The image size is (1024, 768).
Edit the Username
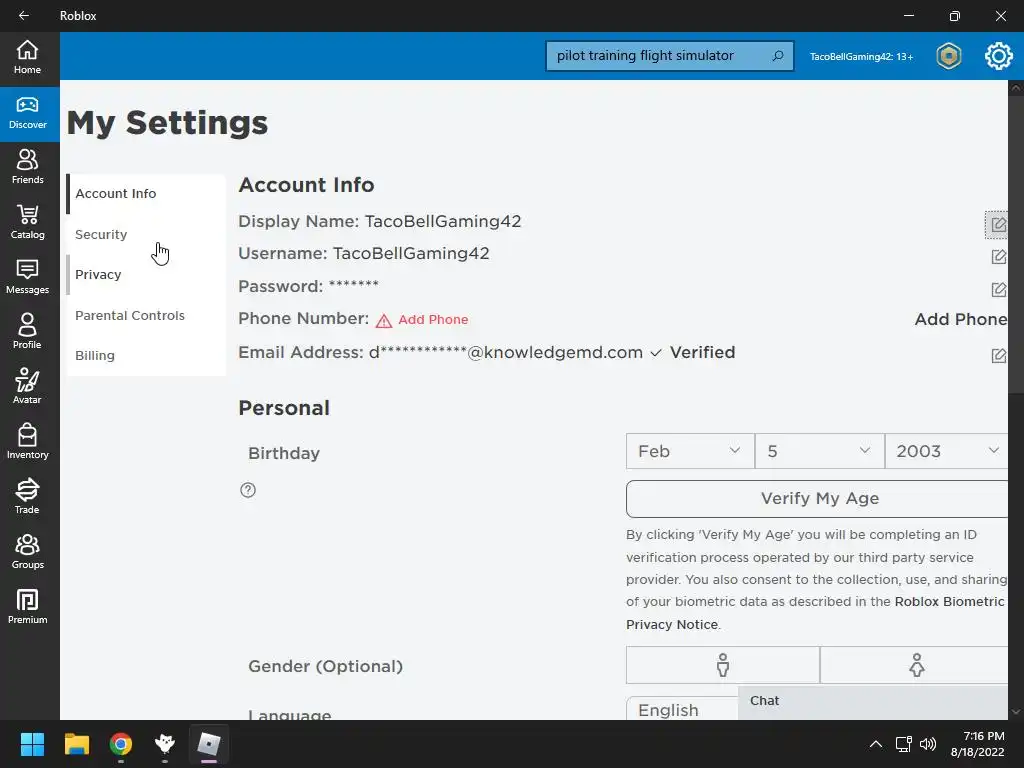pos(998,257)
